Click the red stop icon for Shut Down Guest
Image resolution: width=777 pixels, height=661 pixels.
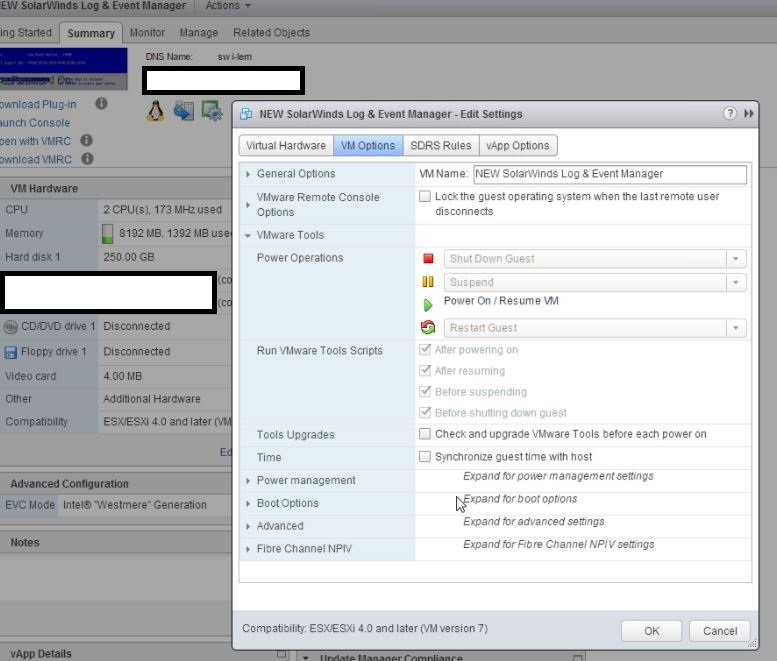(x=428, y=259)
